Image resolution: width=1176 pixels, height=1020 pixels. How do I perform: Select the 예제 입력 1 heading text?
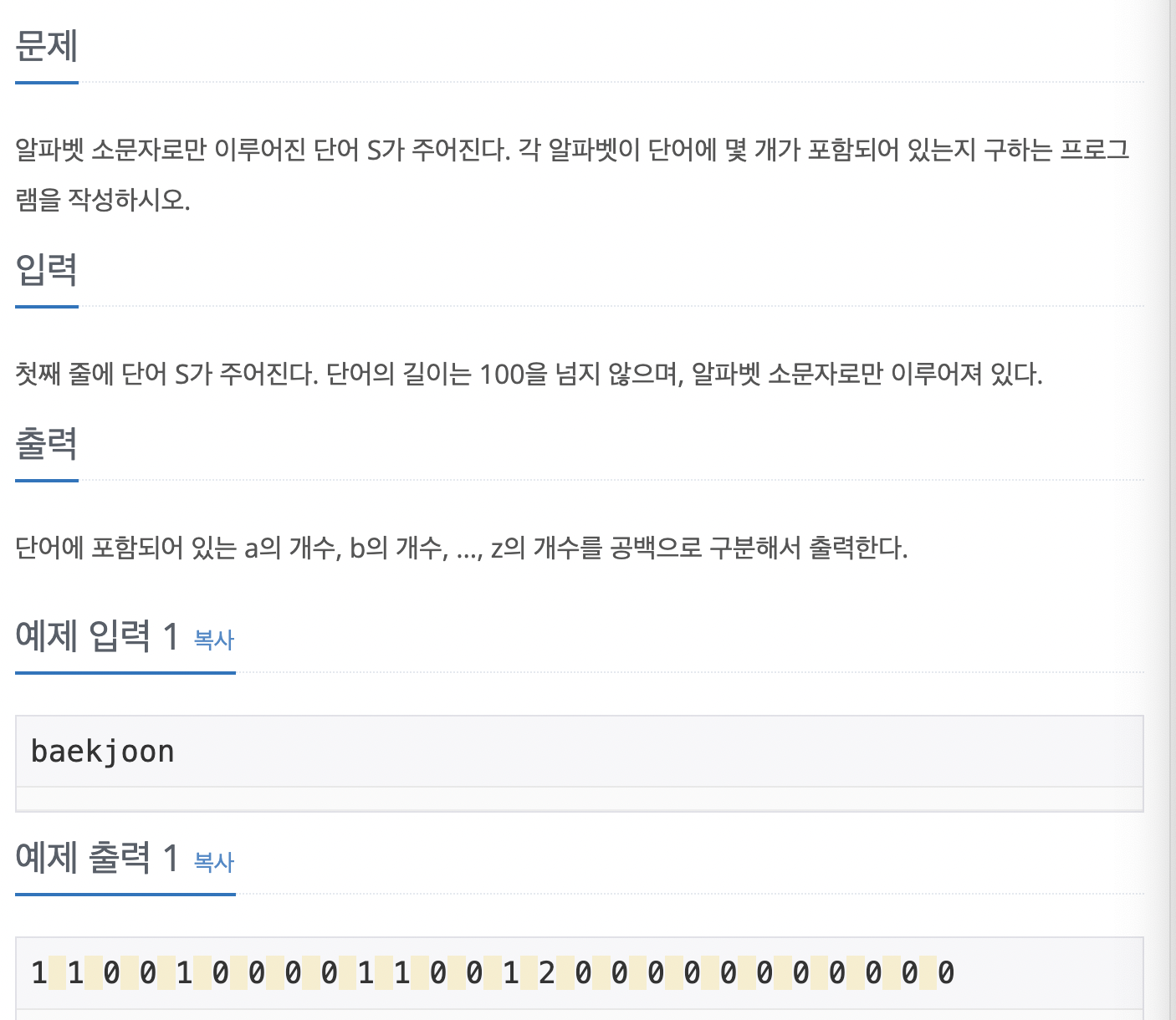(97, 636)
